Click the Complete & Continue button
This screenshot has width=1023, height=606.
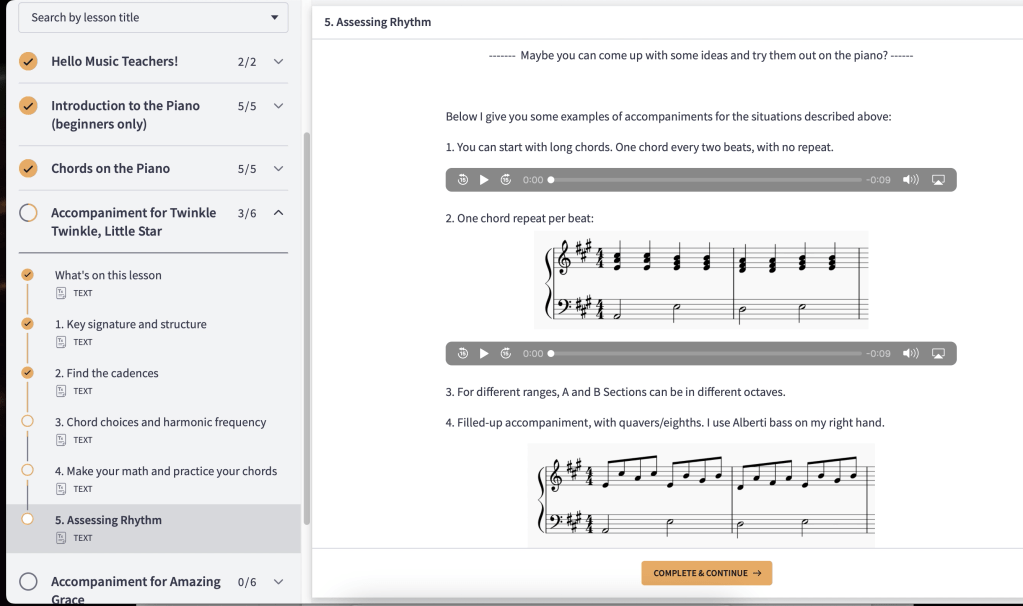706,573
